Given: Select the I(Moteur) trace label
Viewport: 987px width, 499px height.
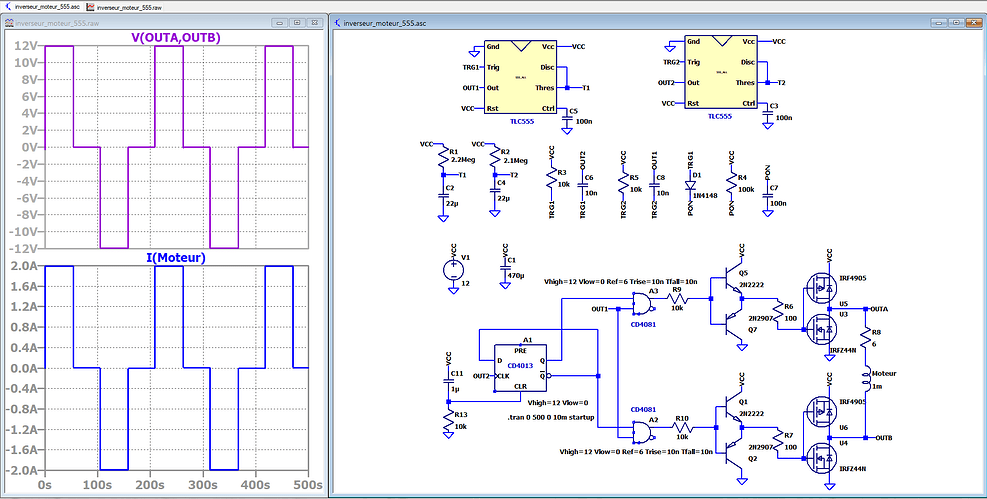Looking at the screenshot, I should 176,257.
